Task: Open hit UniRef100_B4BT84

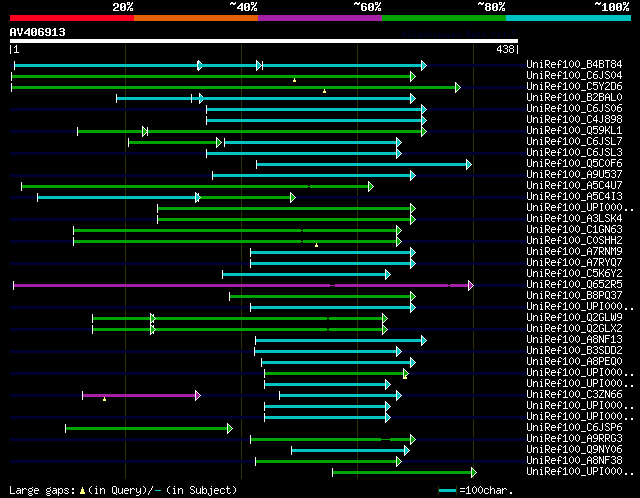Action: click(x=574, y=64)
